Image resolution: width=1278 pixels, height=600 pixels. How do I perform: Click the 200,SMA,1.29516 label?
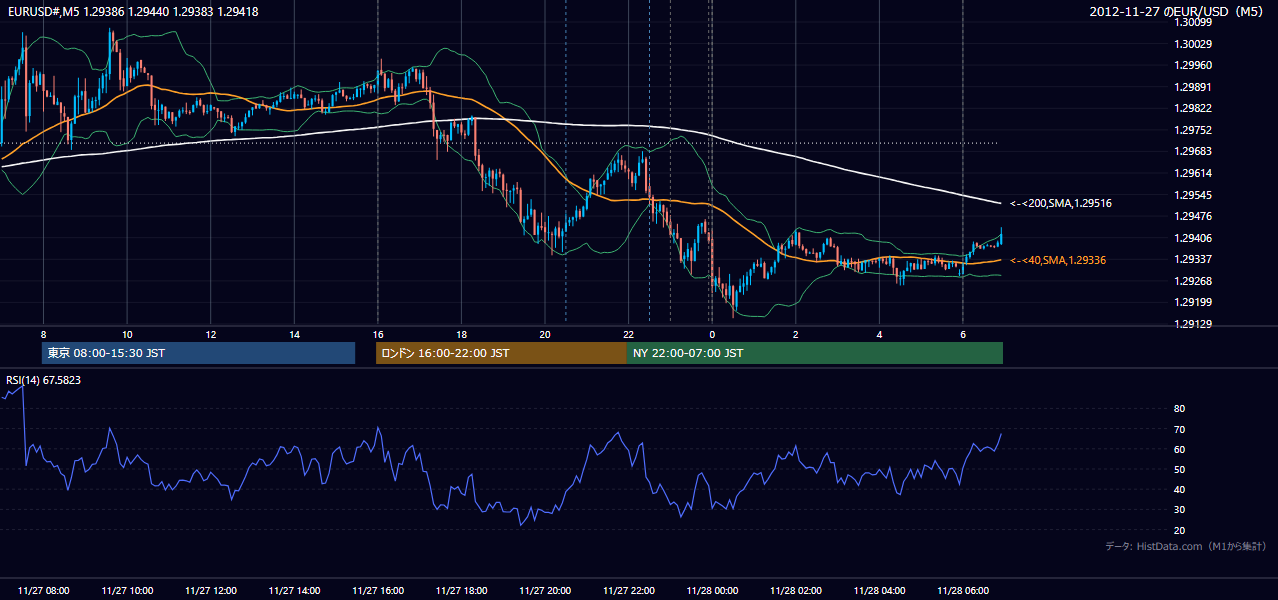click(x=1061, y=203)
